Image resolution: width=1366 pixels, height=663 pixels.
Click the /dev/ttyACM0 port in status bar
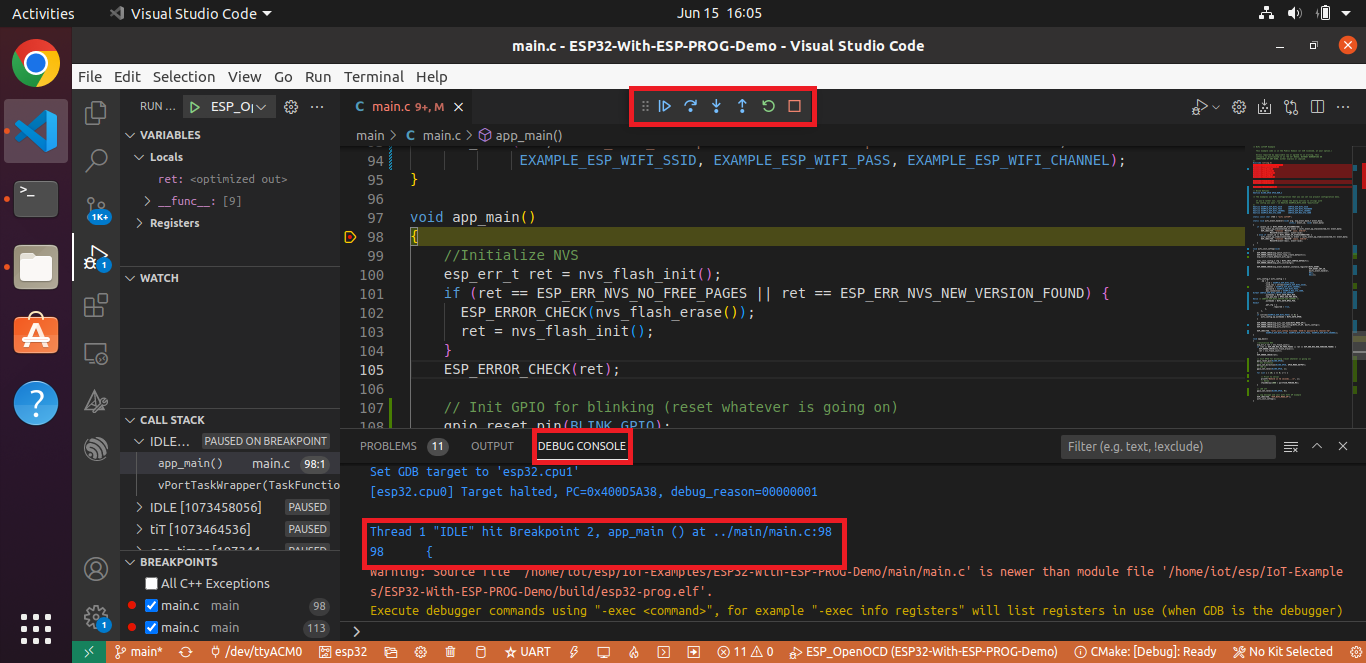click(x=256, y=652)
